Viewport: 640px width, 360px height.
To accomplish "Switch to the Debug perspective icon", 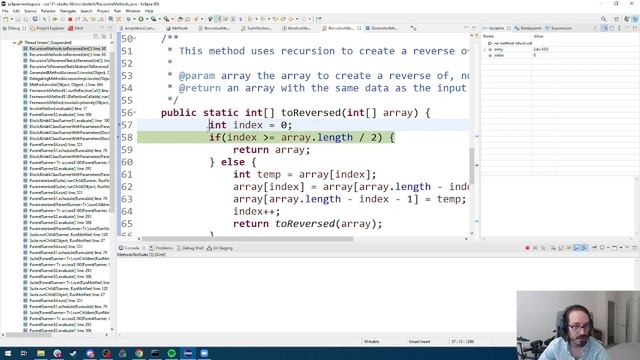I will [x=635, y=19].
